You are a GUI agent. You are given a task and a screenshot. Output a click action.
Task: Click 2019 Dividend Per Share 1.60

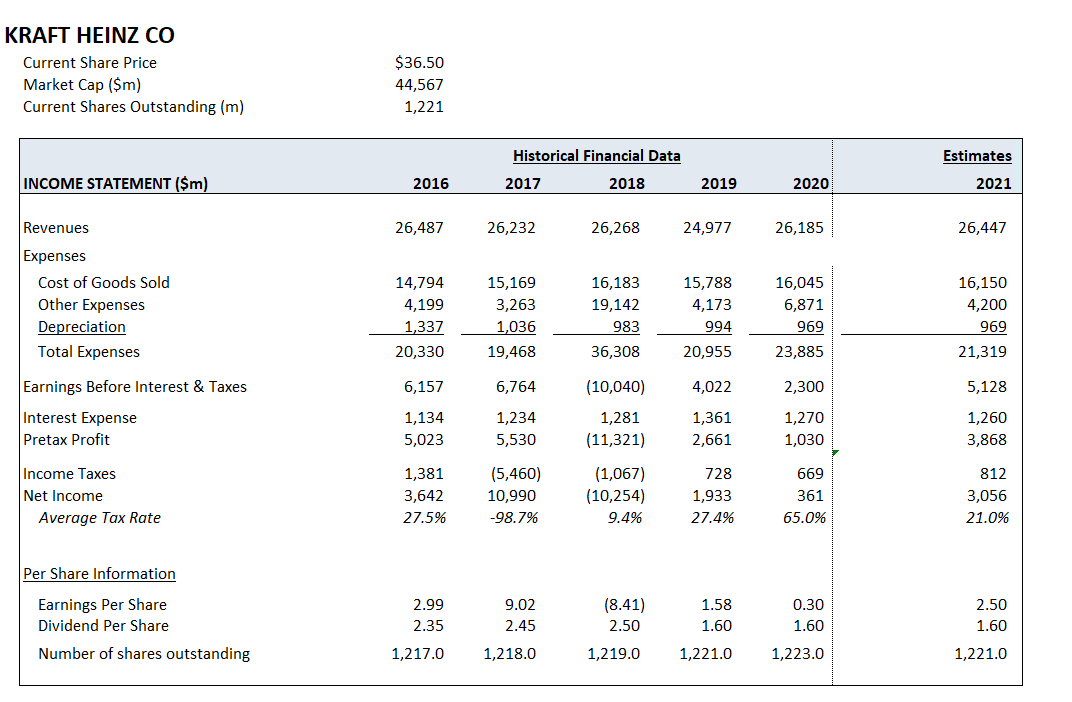point(716,626)
